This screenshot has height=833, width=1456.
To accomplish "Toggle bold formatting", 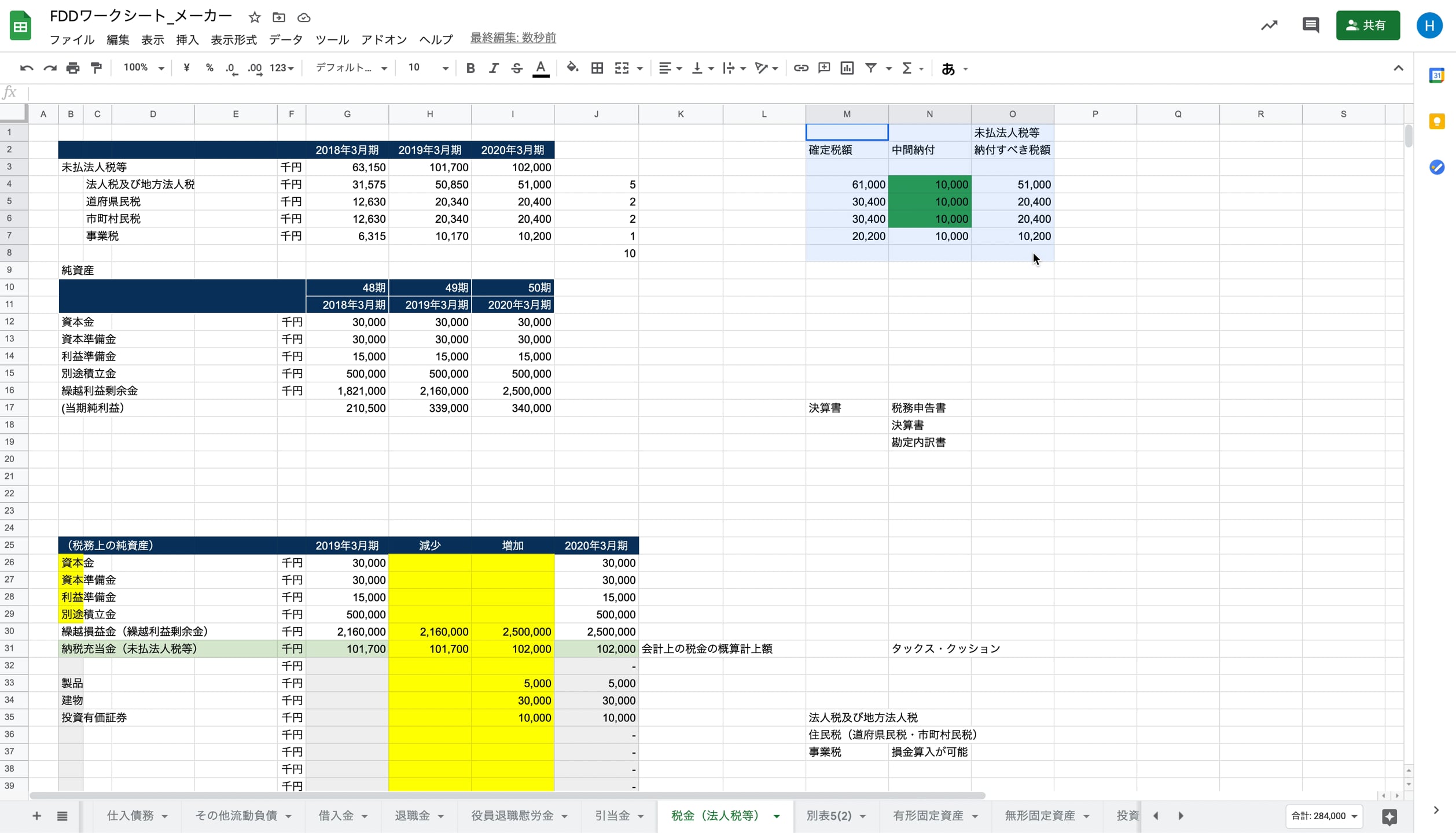I will 470,68.
